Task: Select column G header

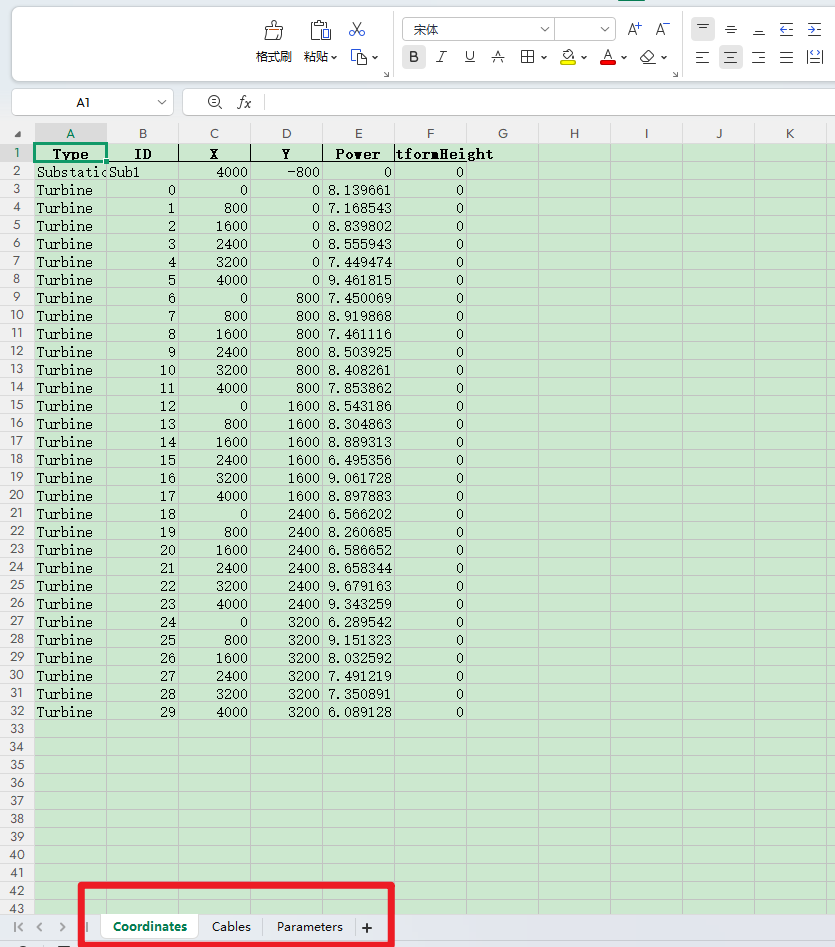Action: click(502, 133)
